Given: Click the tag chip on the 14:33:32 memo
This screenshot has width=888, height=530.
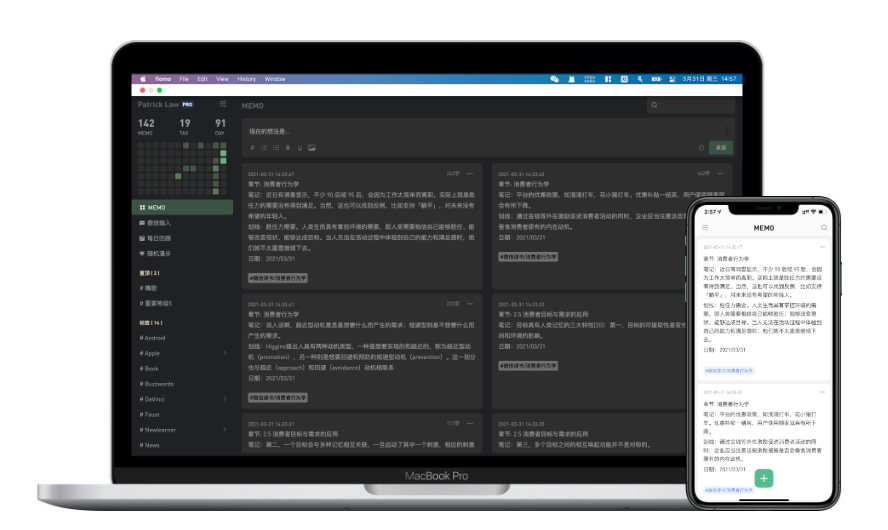Looking at the screenshot, I should 528,366.
